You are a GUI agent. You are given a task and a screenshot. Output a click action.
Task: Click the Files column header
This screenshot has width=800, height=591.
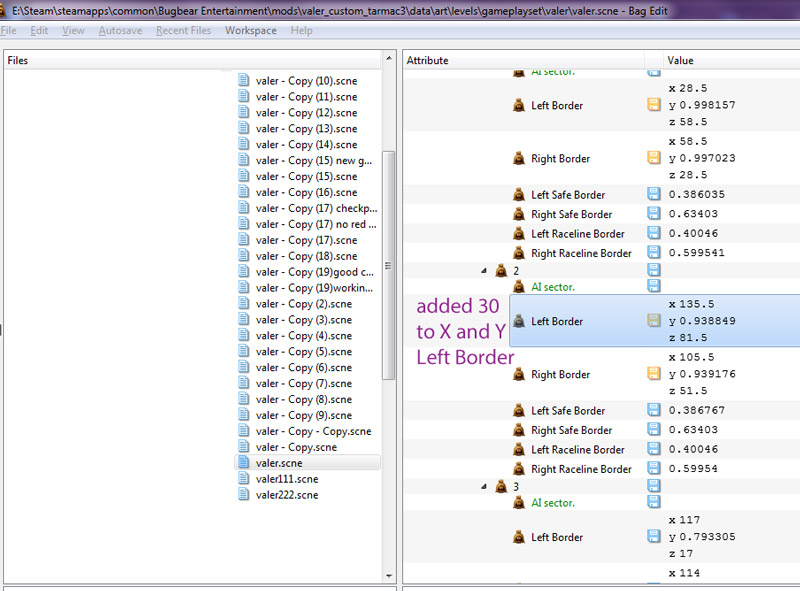pyautogui.click(x=192, y=60)
